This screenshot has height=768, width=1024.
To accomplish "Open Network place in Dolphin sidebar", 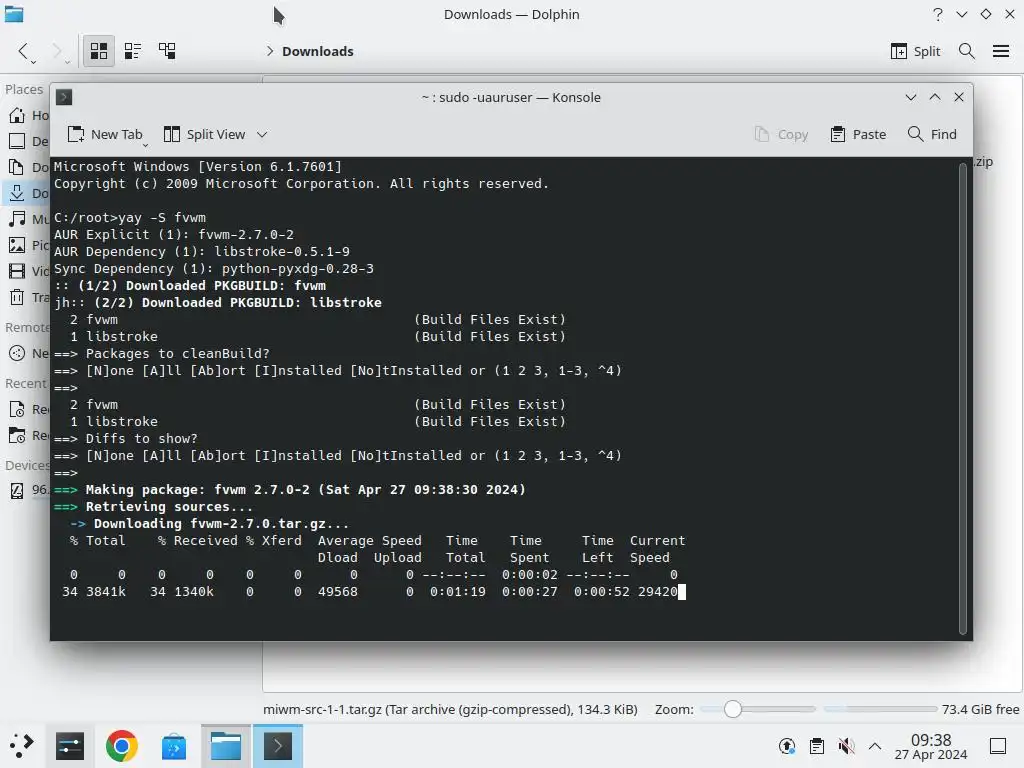I will (29, 353).
